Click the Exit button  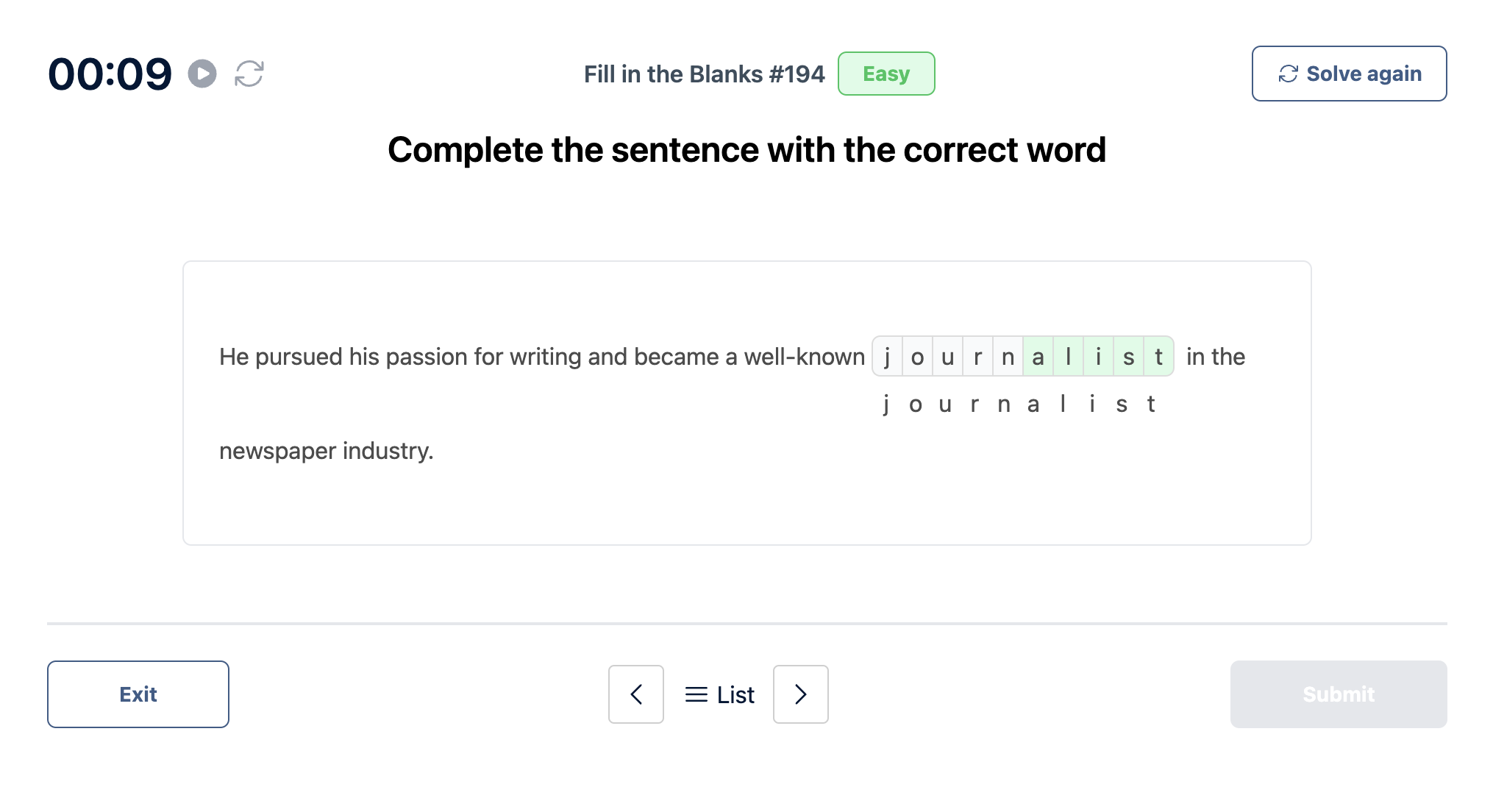tap(138, 692)
